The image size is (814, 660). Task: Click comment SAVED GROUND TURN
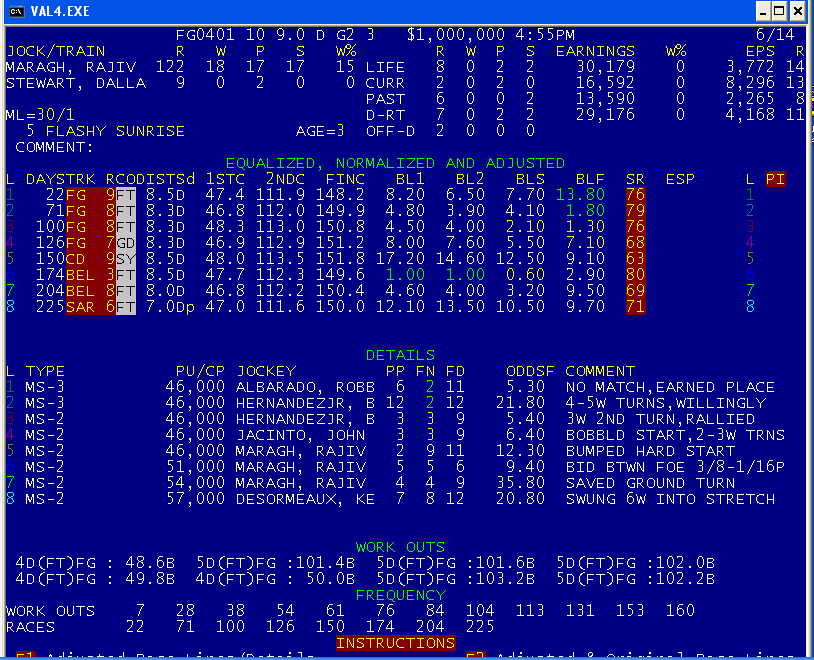coord(650,483)
